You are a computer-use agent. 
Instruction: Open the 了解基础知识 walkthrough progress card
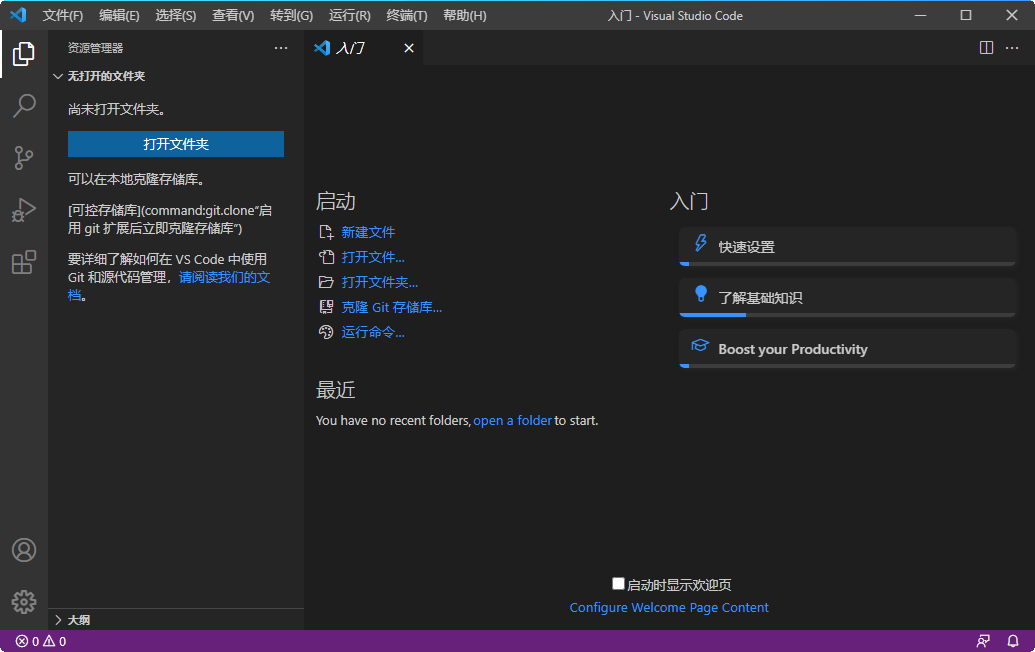pos(847,298)
